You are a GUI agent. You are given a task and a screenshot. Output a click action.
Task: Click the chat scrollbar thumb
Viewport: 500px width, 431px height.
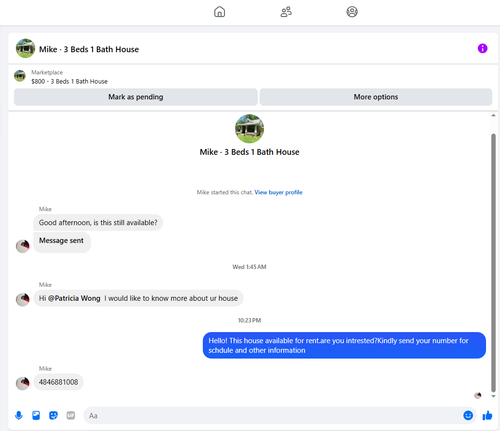click(493, 263)
